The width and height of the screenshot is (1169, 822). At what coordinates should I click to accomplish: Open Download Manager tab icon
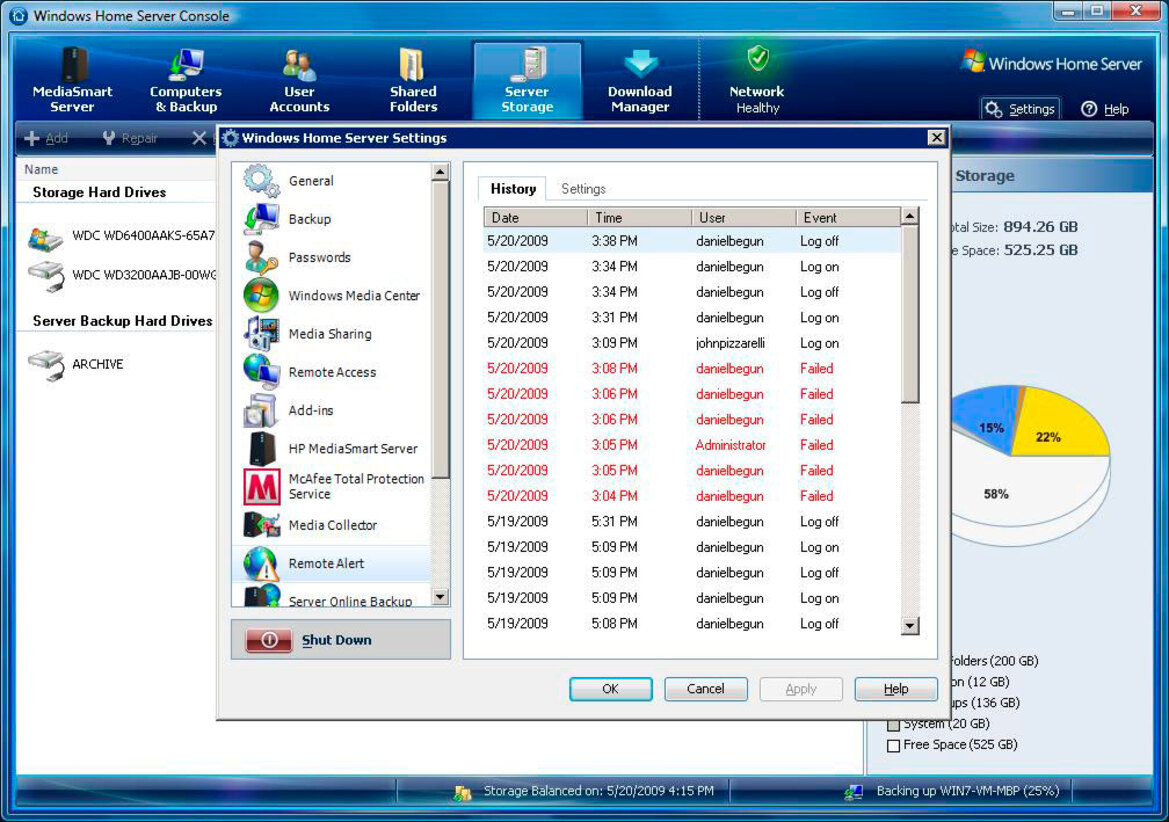coord(640,64)
